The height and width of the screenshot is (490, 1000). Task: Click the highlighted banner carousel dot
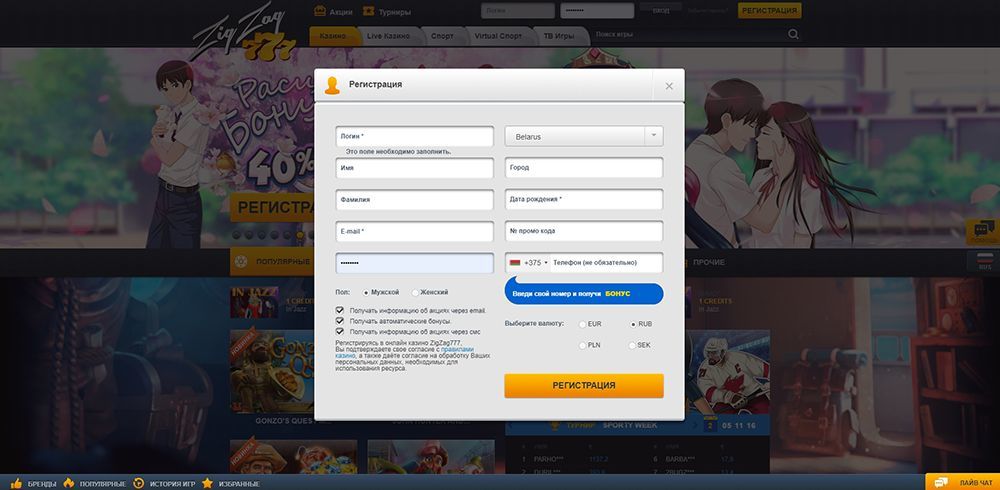pyautogui.click(x=300, y=235)
